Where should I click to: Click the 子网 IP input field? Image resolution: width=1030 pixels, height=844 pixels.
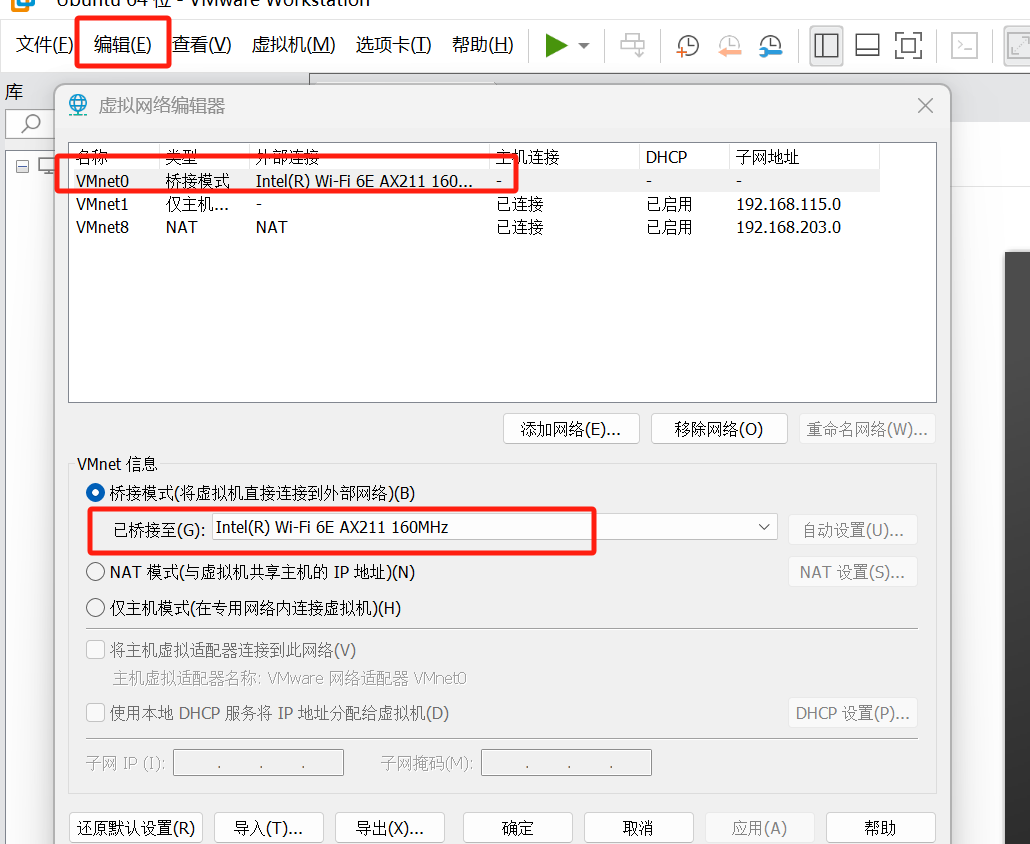coord(258,763)
